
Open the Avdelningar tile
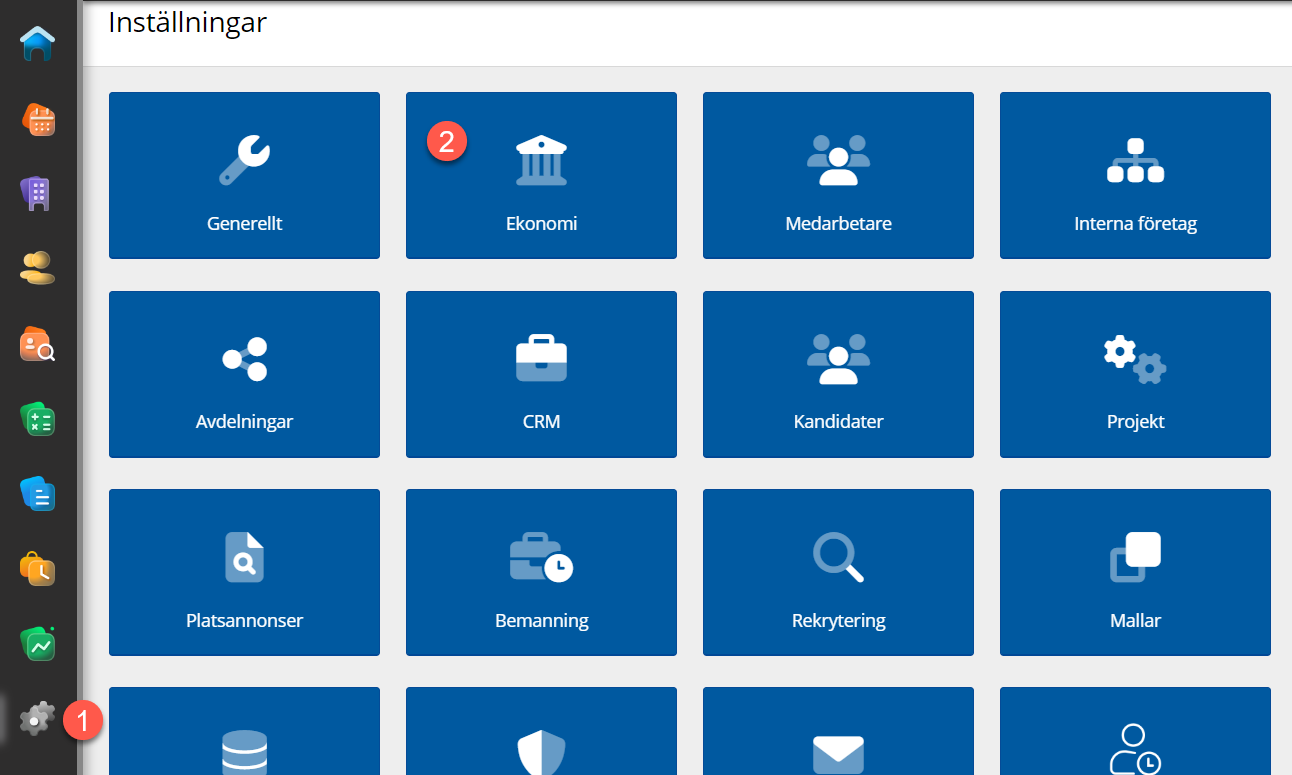pos(244,374)
